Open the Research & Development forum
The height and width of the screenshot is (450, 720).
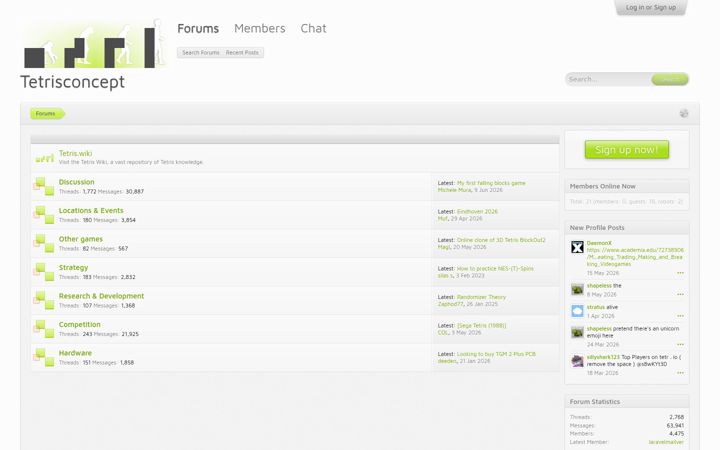101,296
